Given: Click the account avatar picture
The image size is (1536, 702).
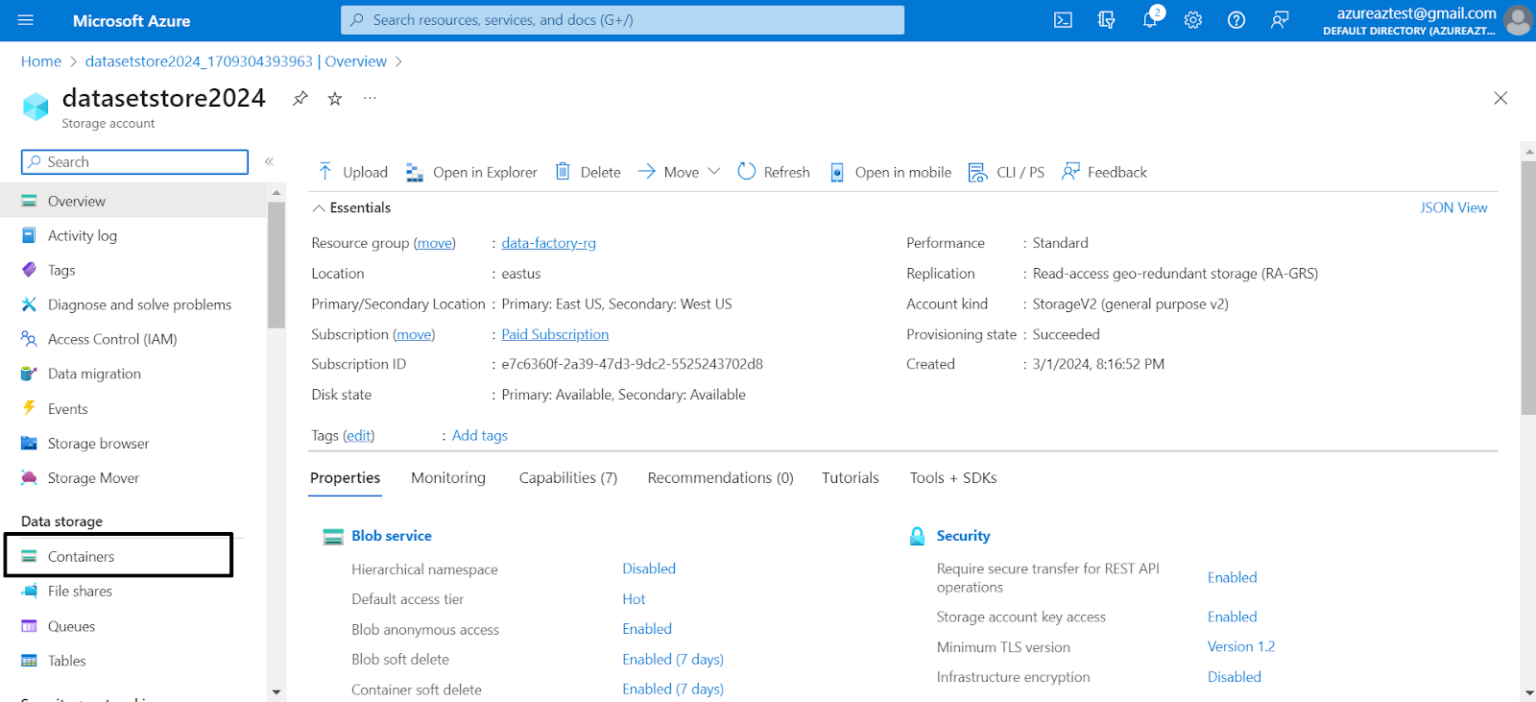Looking at the screenshot, I should click(x=1518, y=20).
